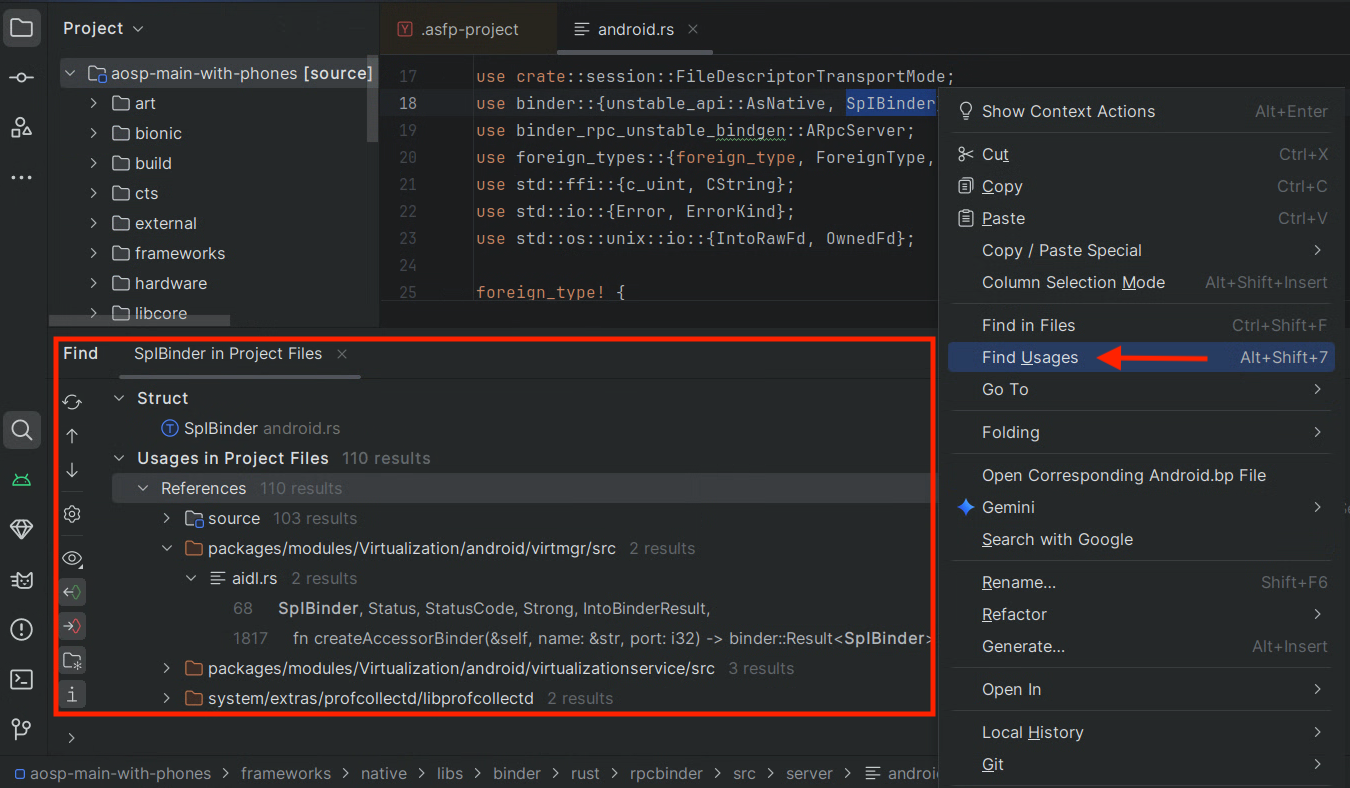Collapse the References results node
This screenshot has height=788, width=1350.
click(x=143, y=487)
